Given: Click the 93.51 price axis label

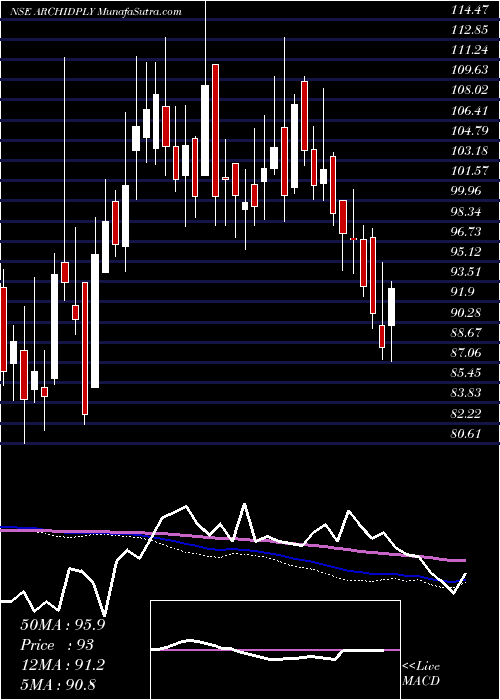Looking at the screenshot, I should [x=466, y=272].
